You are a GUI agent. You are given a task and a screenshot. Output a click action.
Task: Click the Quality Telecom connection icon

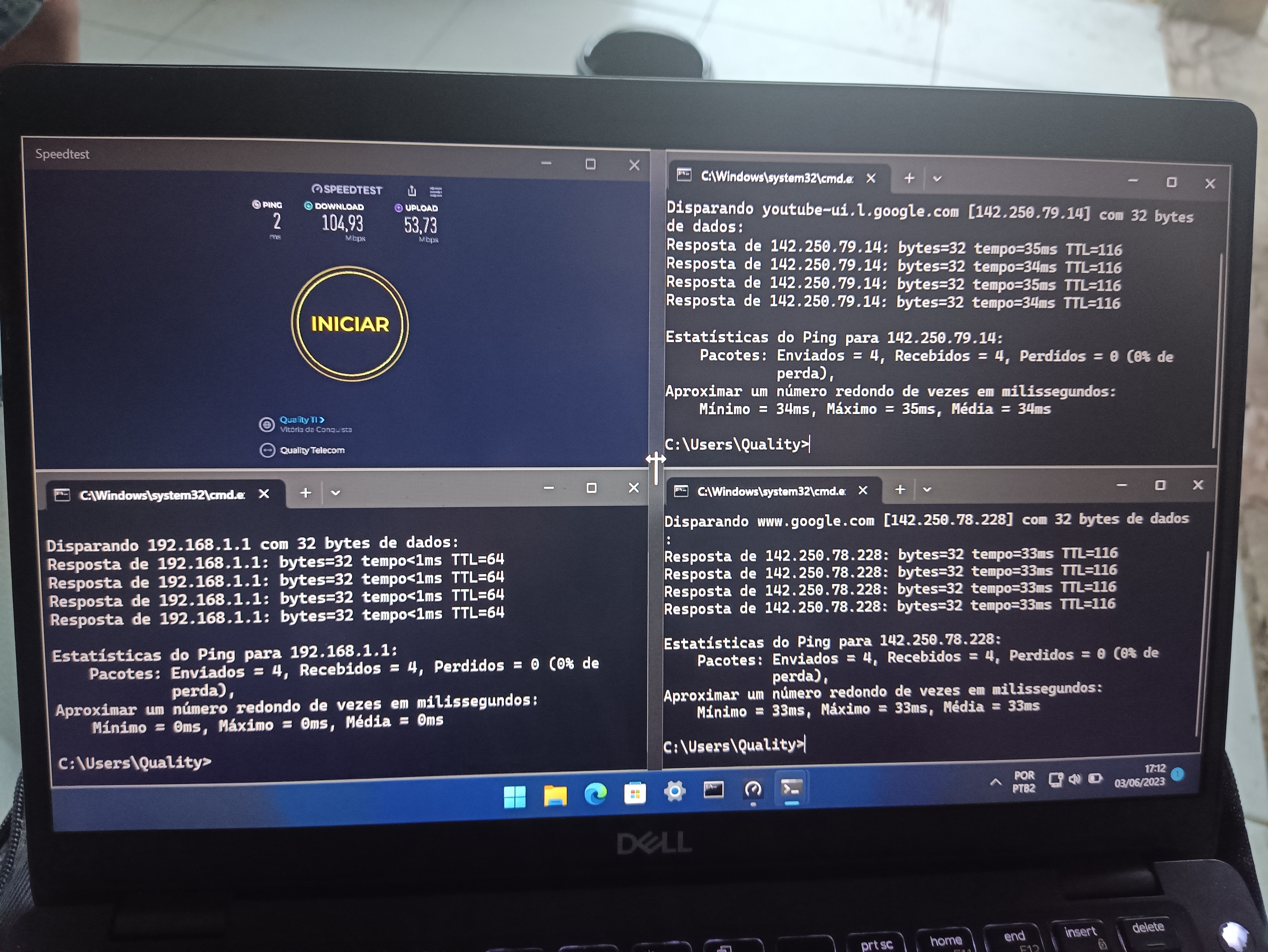point(267,450)
